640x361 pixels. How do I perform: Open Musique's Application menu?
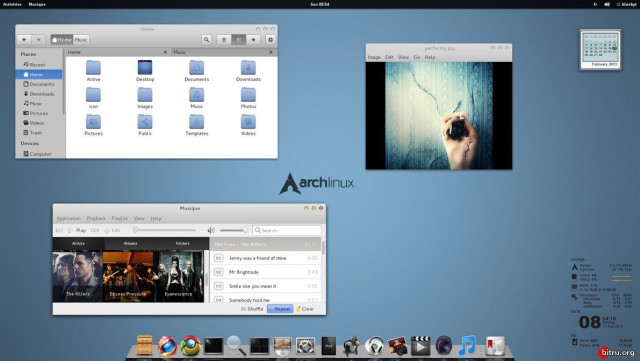69,218
